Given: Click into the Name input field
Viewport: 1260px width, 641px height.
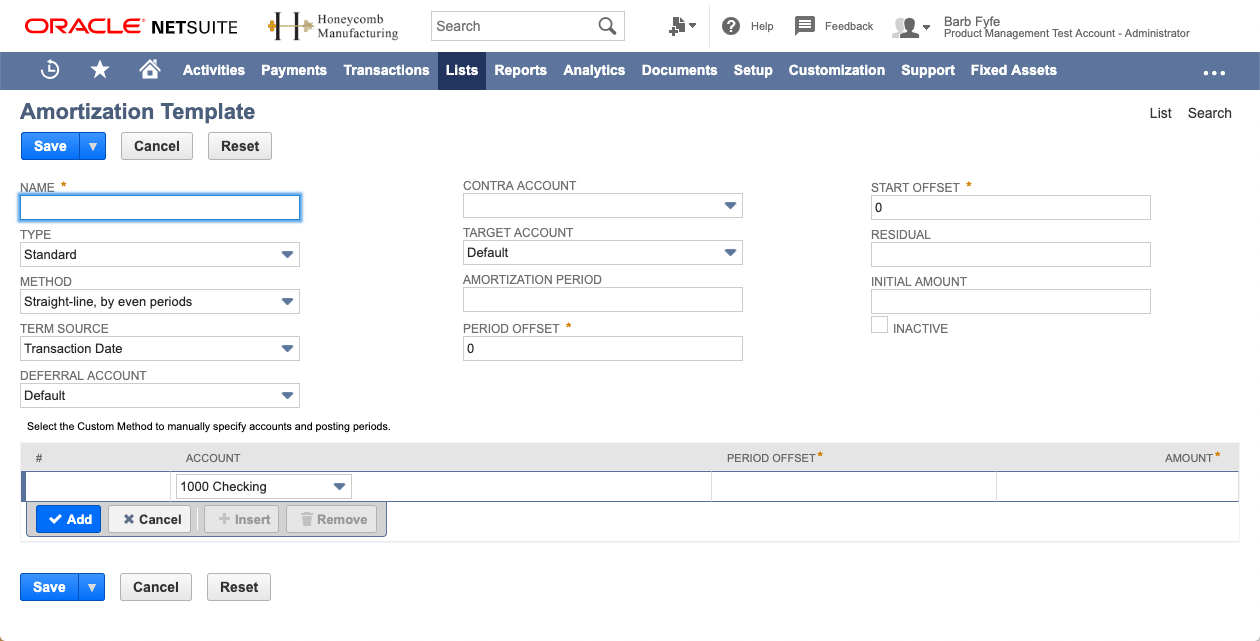Looking at the screenshot, I should tap(160, 208).
